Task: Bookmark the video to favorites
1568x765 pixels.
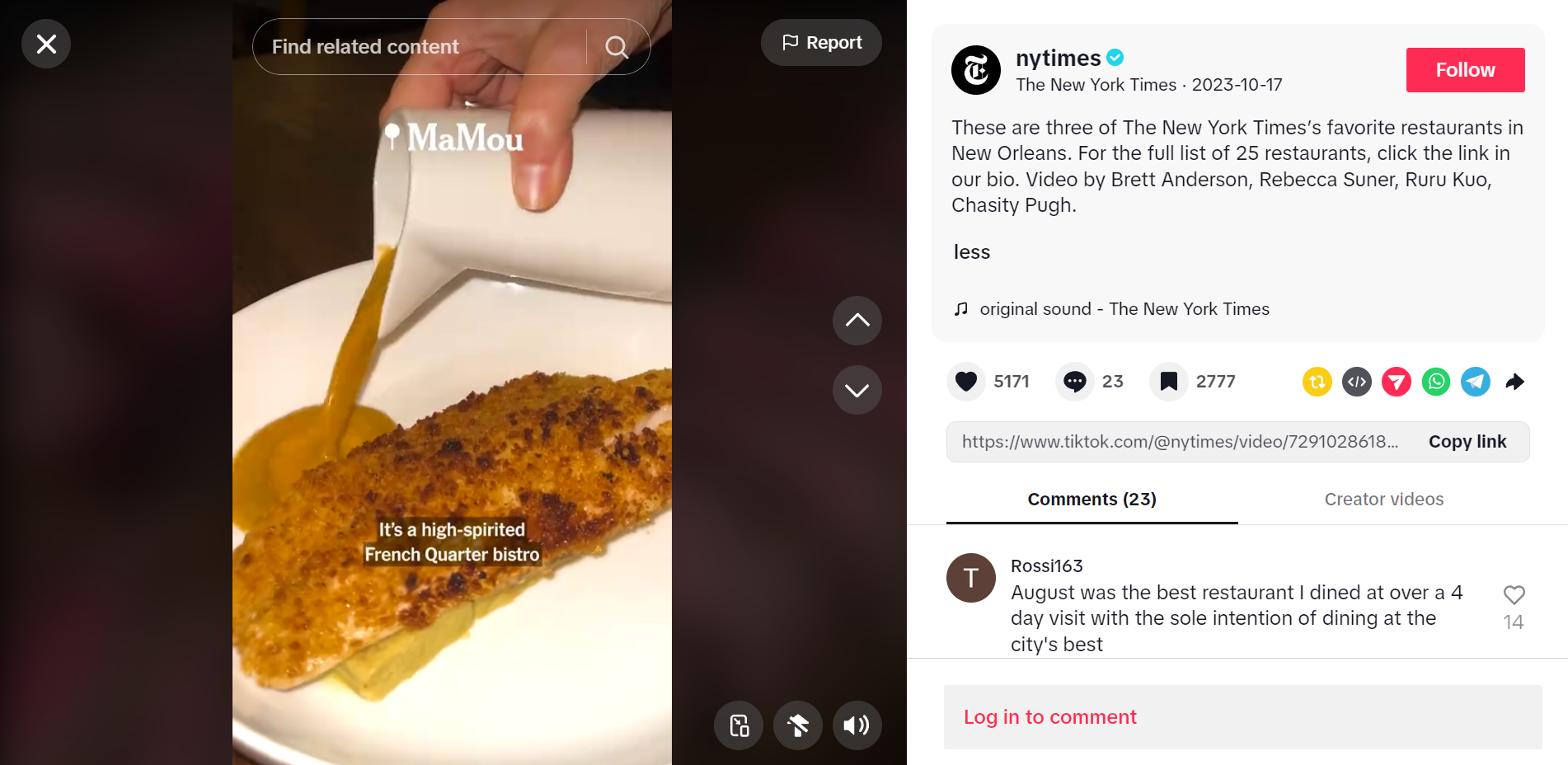Action: [x=1168, y=382]
